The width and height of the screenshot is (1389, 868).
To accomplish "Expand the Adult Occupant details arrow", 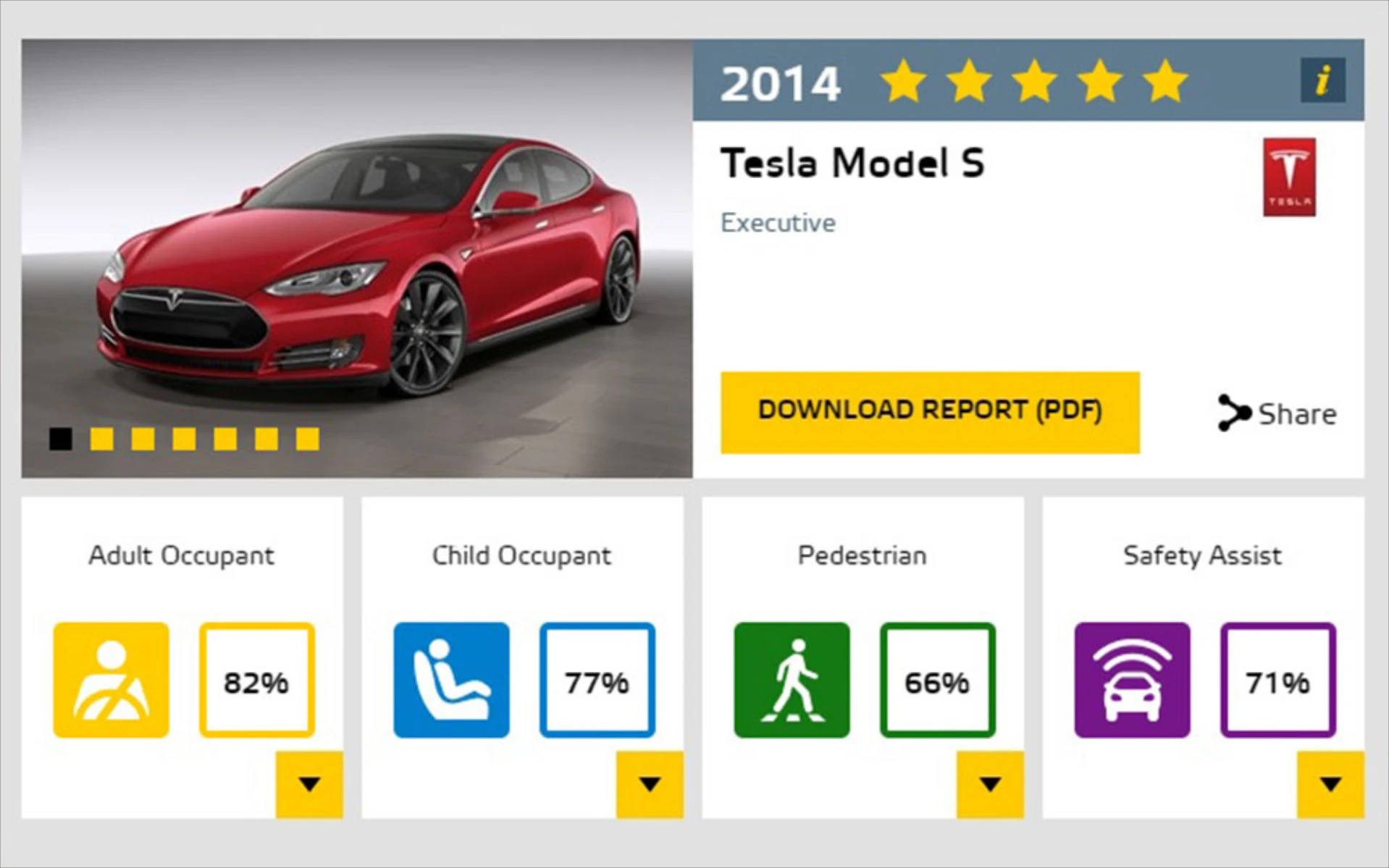I will click(x=309, y=784).
